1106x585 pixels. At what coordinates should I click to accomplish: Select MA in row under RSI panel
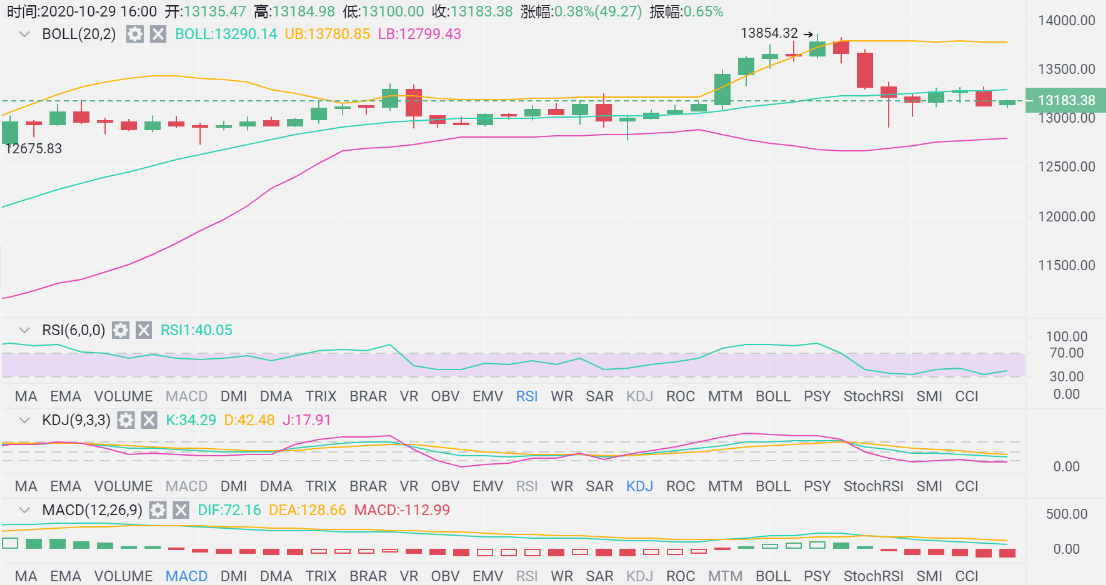tap(26, 397)
